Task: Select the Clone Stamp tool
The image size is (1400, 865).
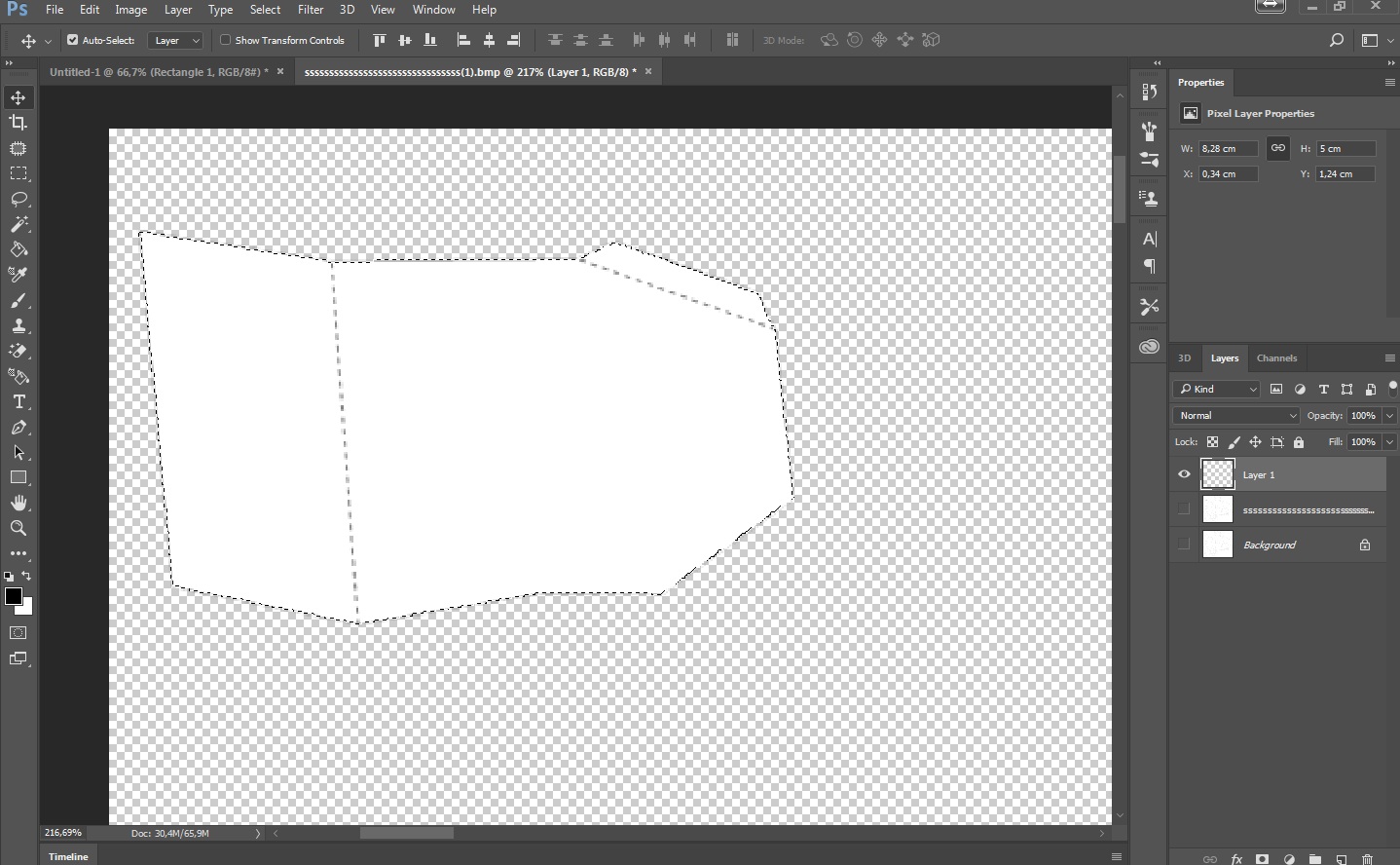Action: (x=18, y=325)
